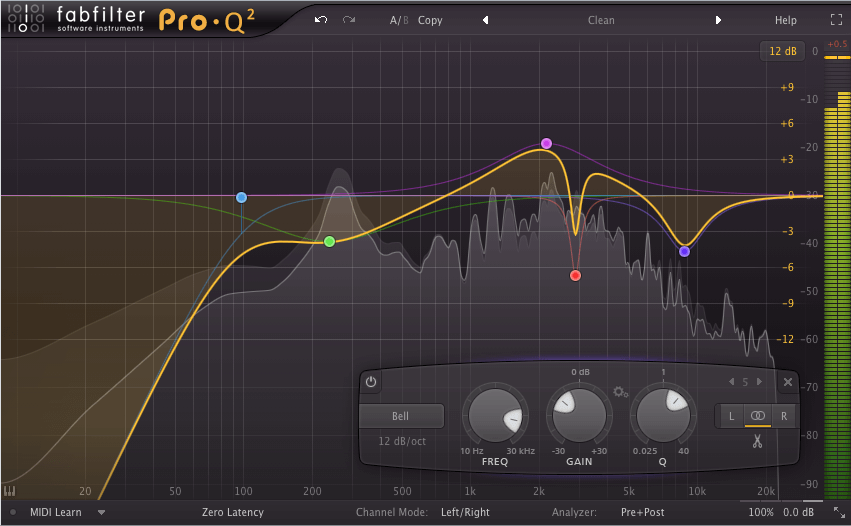Click the 0.0 dB output gain value
The height and width of the screenshot is (526, 851).
[798, 512]
